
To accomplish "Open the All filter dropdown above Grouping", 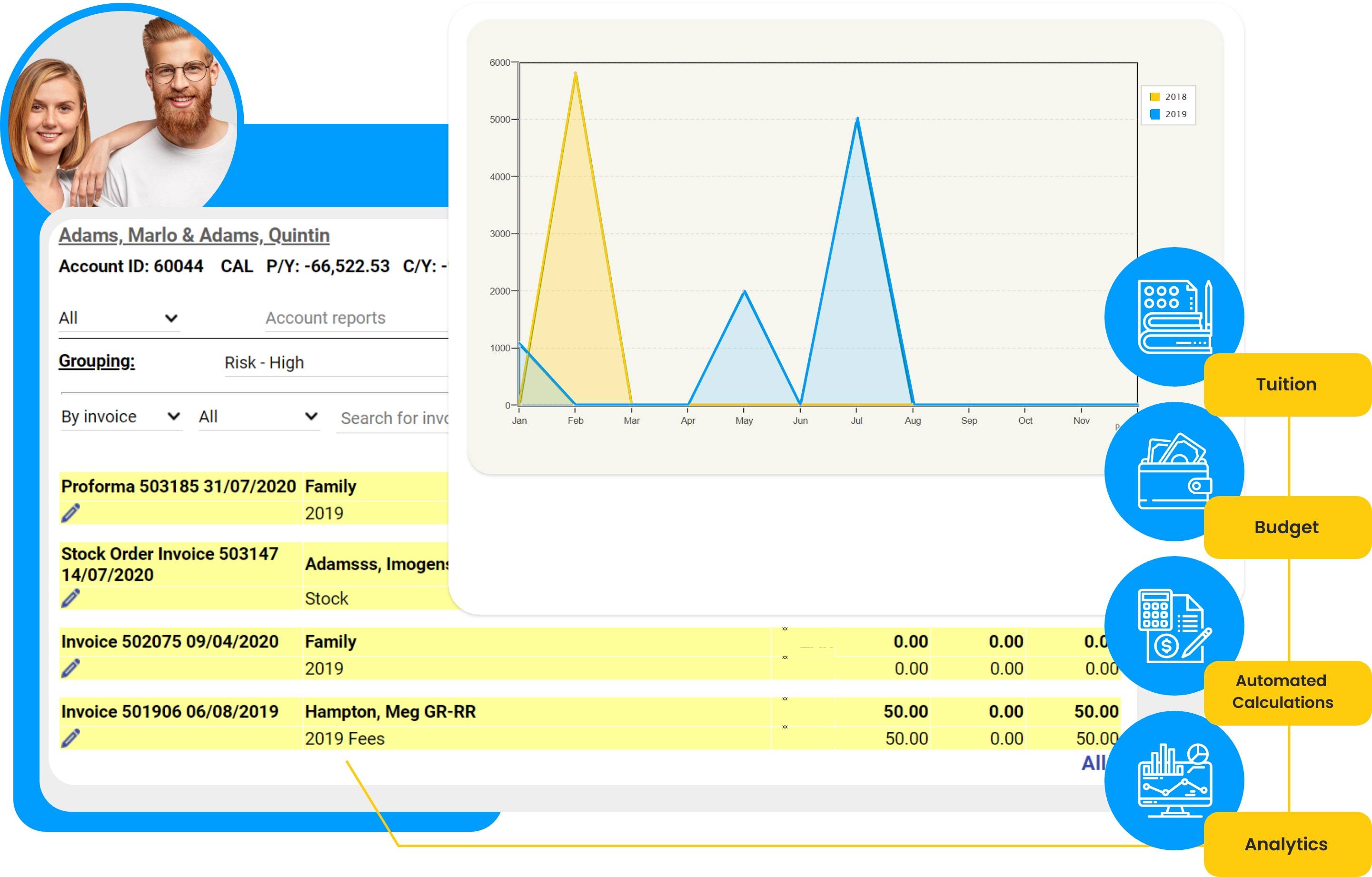I will coord(119,318).
